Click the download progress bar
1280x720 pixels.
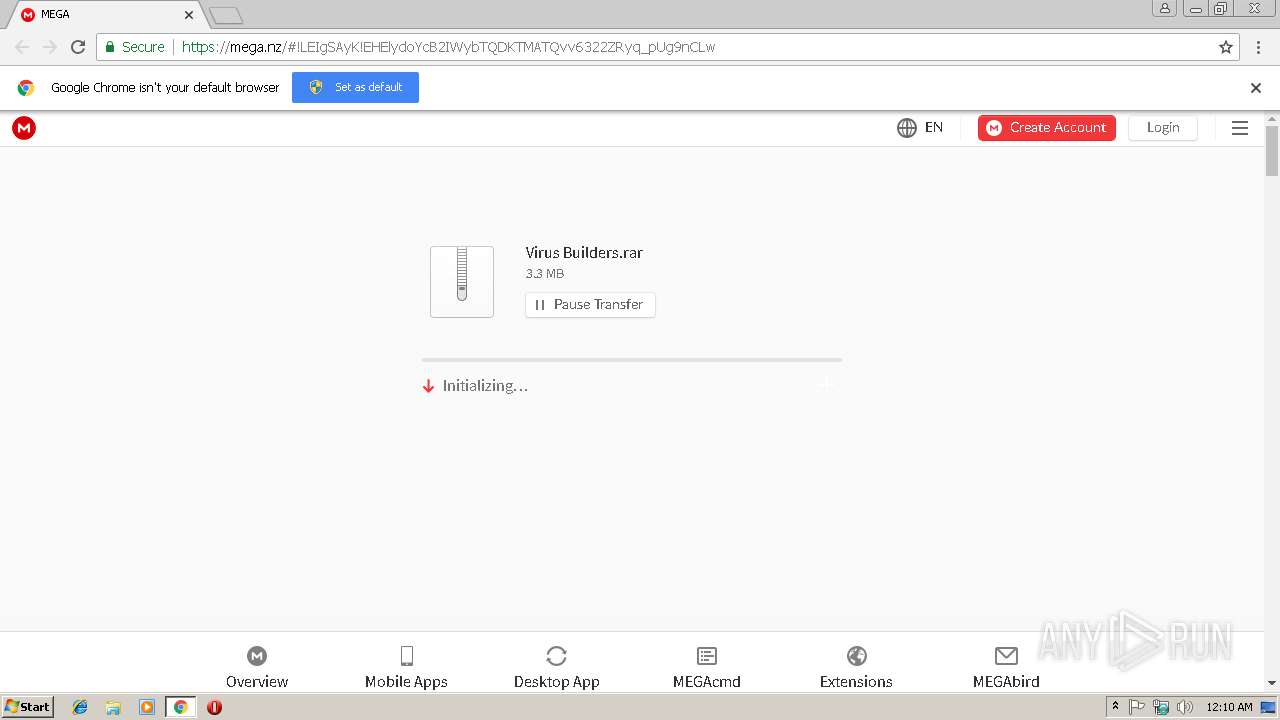[x=632, y=359]
